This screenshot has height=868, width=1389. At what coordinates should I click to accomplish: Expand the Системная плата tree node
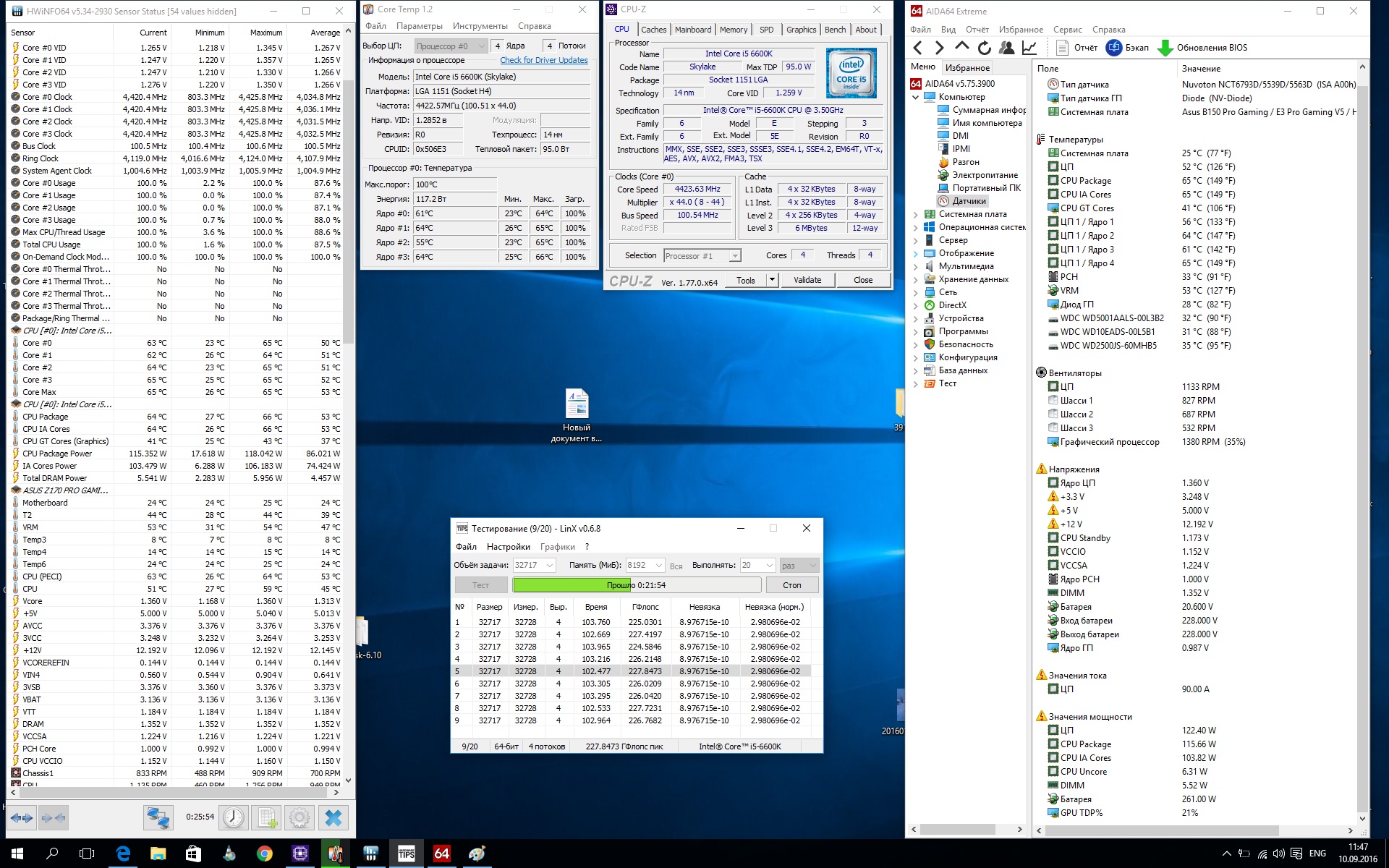coord(916,214)
